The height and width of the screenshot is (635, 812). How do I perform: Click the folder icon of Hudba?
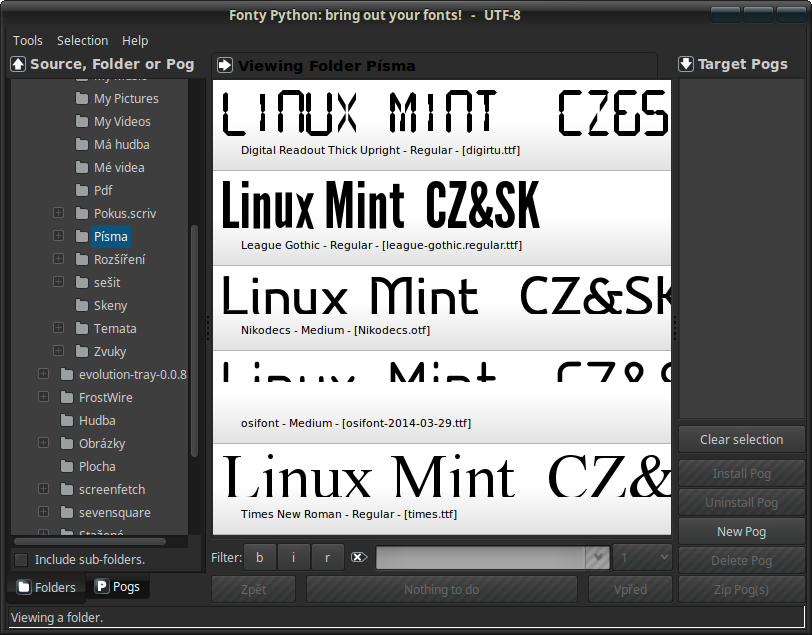[x=67, y=421]
